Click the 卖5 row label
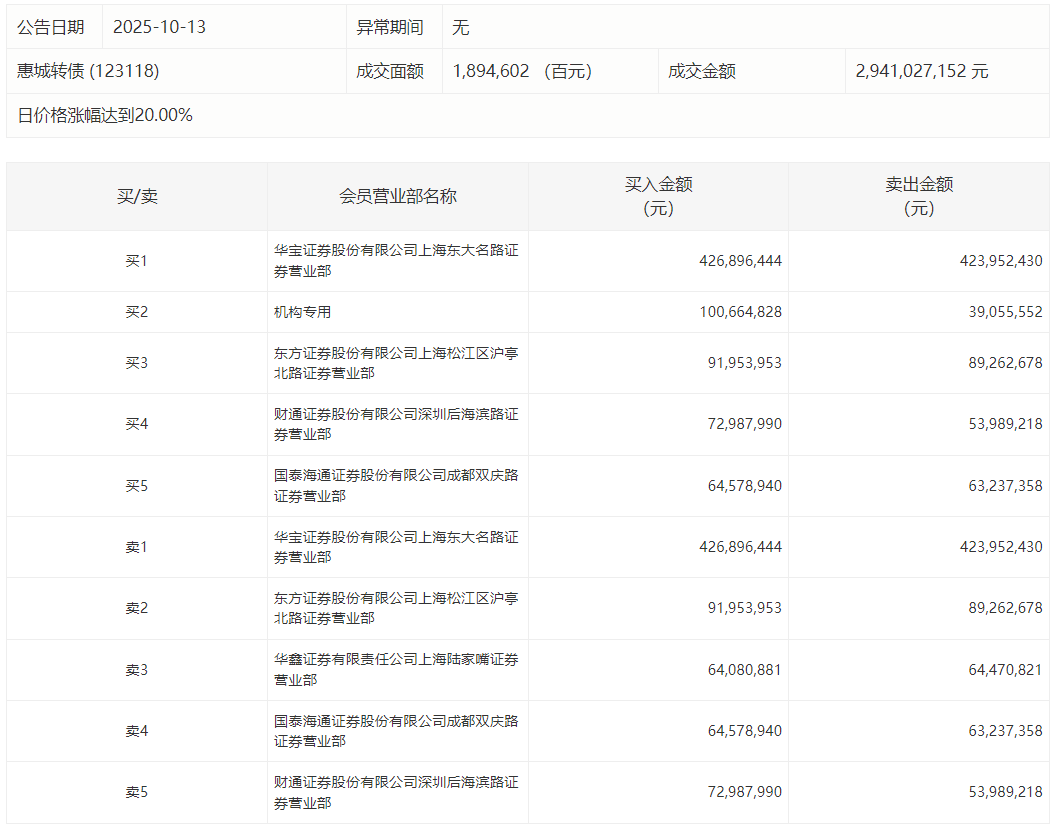Viewport: 1056px width, 831px height. [x=136, y=792]
